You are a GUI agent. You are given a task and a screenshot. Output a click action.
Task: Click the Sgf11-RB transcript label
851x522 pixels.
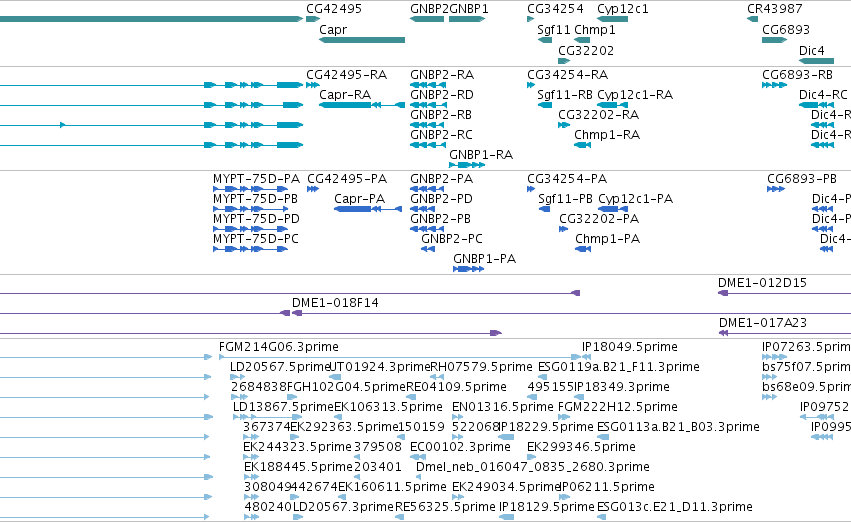(x=565, y=94)
